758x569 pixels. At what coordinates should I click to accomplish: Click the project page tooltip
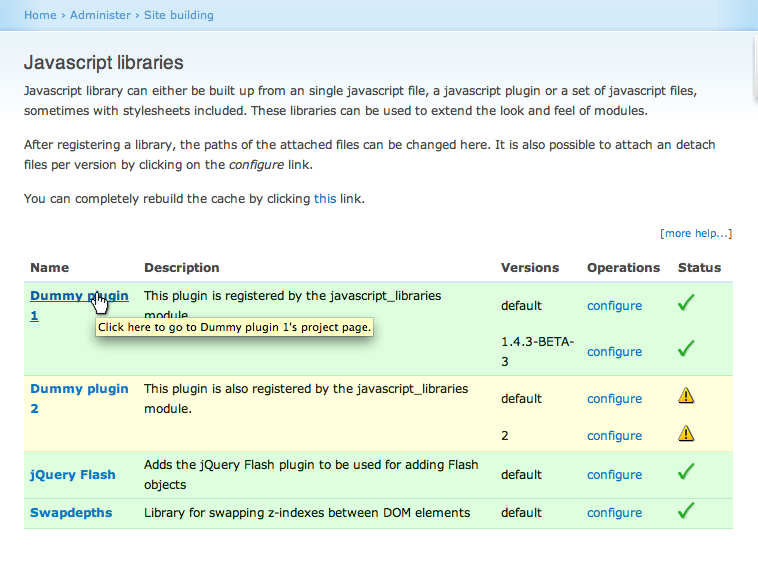(234, 327)
